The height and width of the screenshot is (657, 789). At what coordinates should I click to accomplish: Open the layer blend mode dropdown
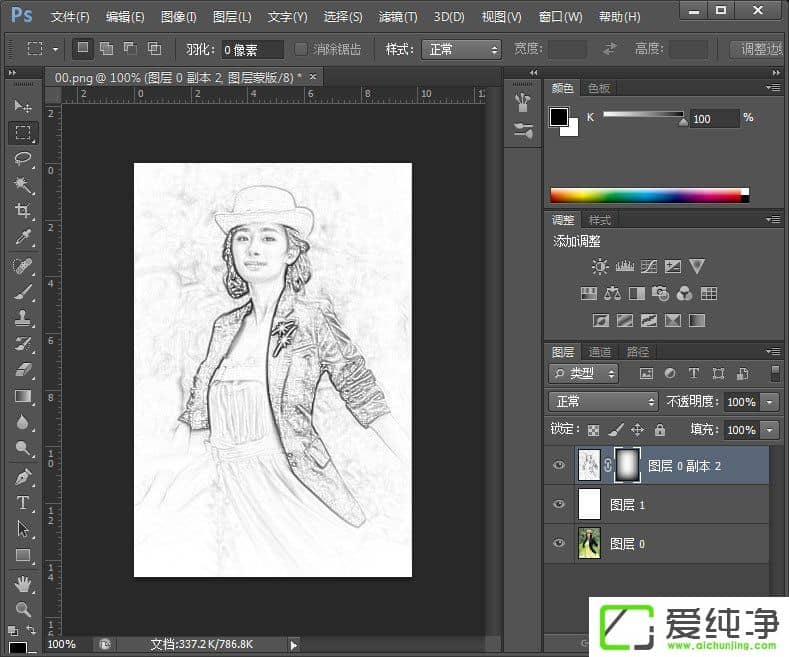point(602,401)
